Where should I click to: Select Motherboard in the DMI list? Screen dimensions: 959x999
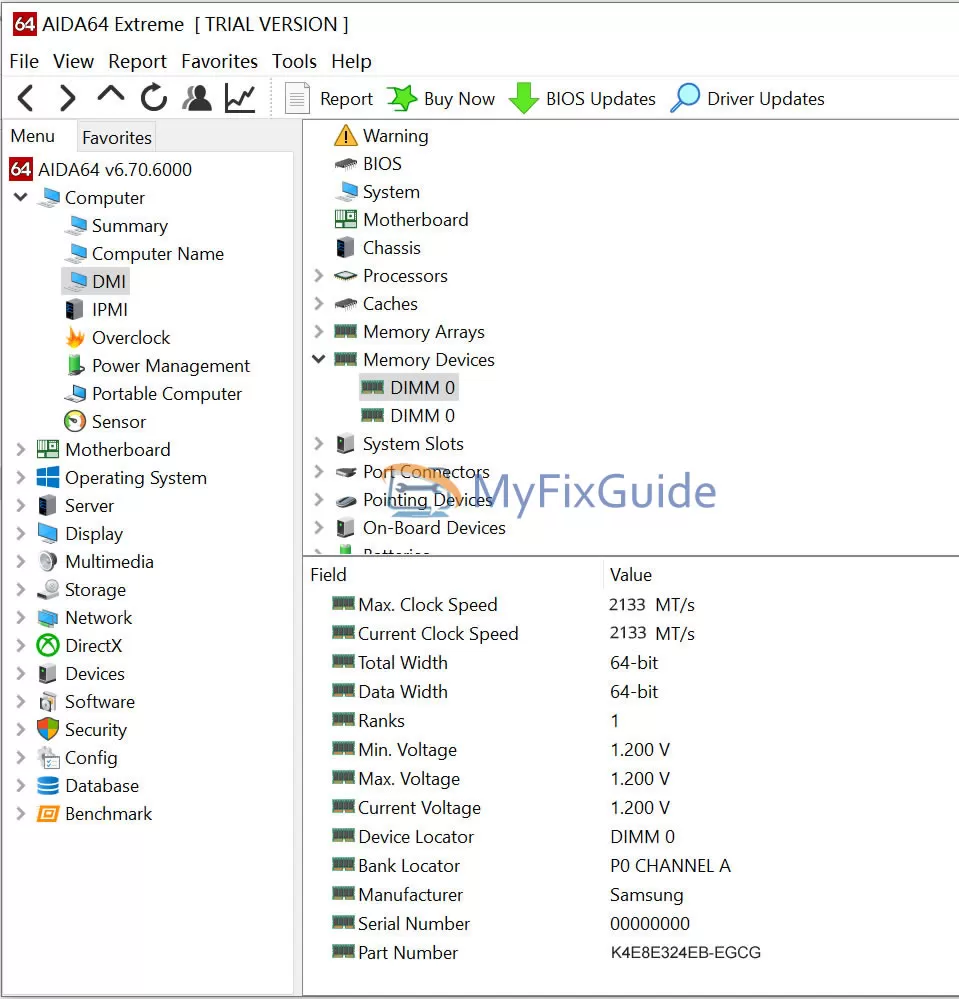click(401, 220)
